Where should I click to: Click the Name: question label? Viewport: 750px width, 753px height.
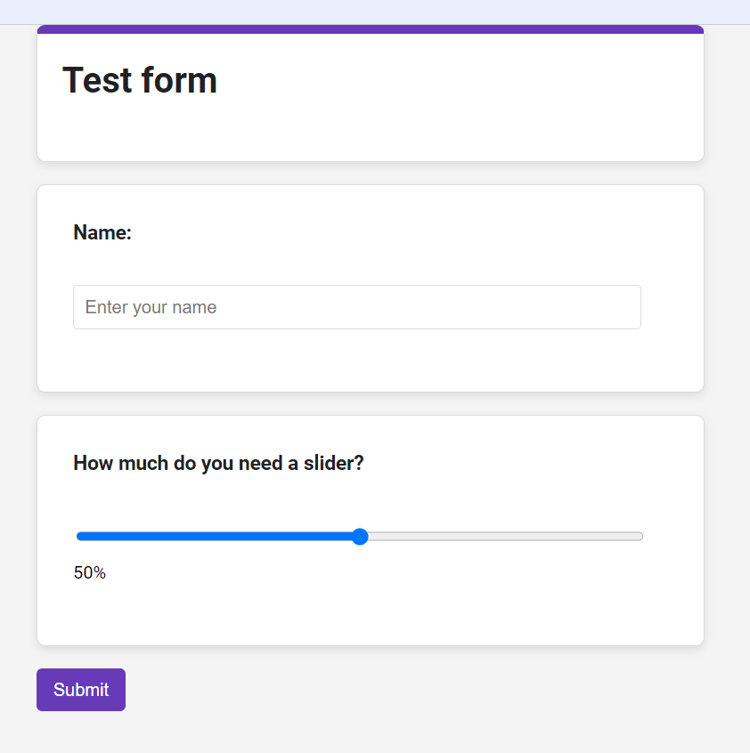point(102,232)
